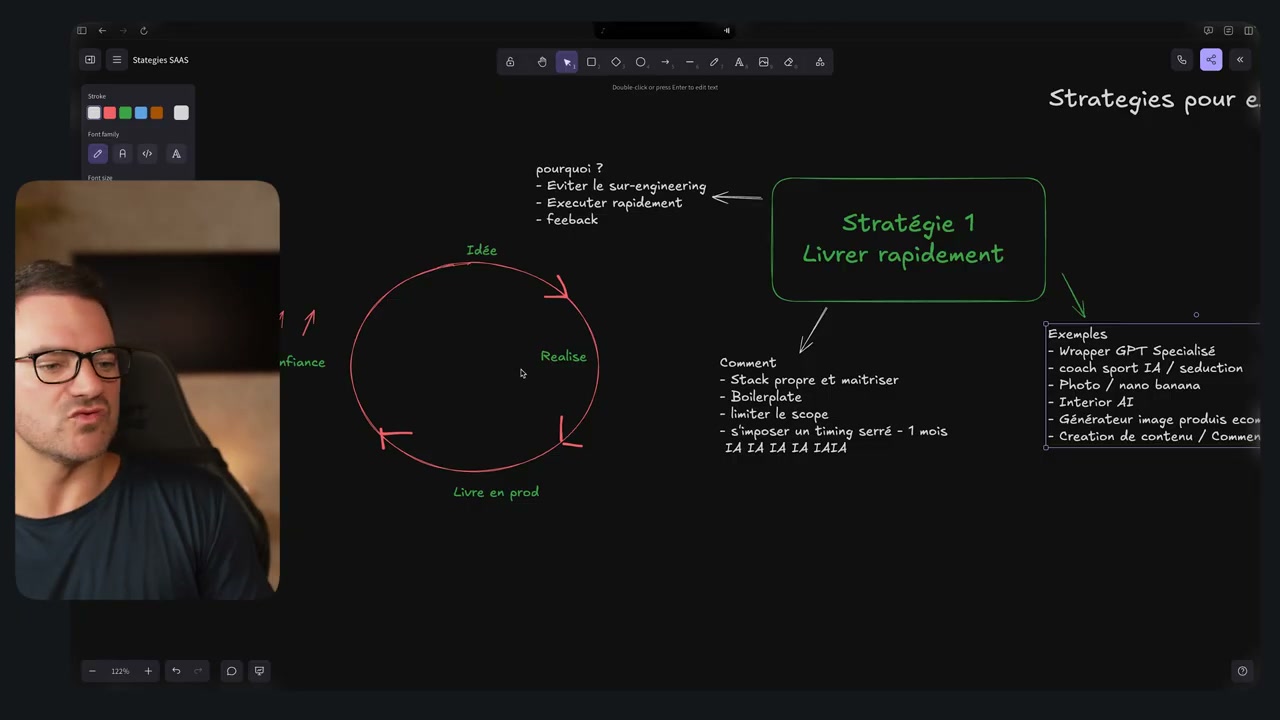Open the more shapes tools menu
Viewport: 1280px width, 720px height.
[820, 62]
